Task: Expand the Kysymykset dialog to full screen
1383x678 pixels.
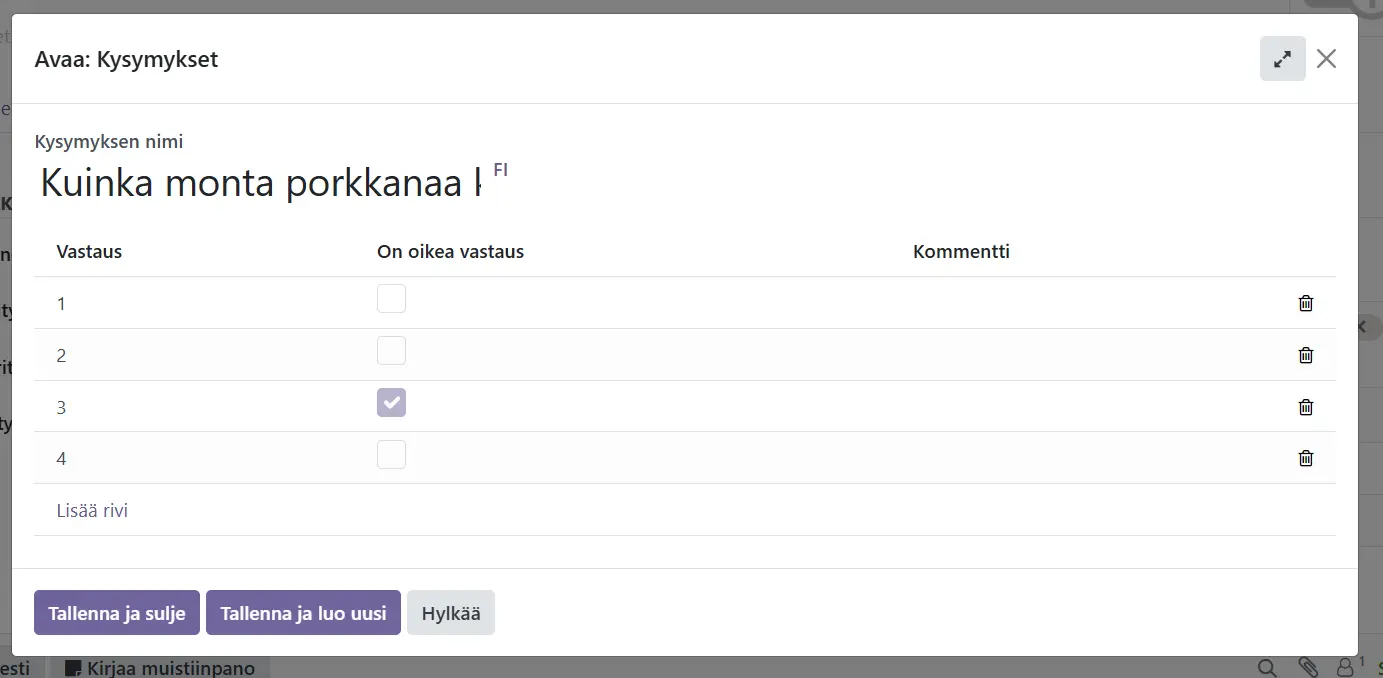Action: (1282, 59)
